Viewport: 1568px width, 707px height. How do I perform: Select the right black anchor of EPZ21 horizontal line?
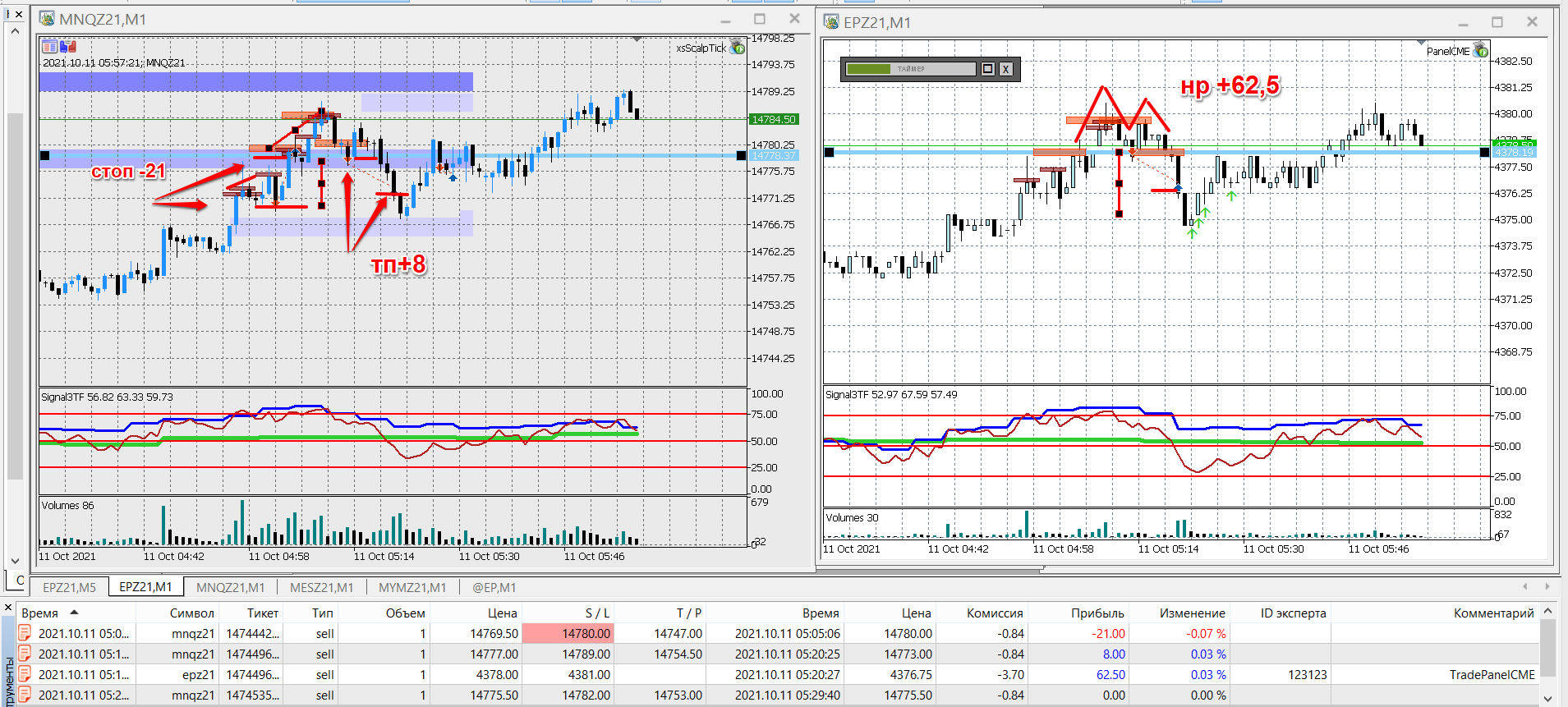[x=1484, y=152]
